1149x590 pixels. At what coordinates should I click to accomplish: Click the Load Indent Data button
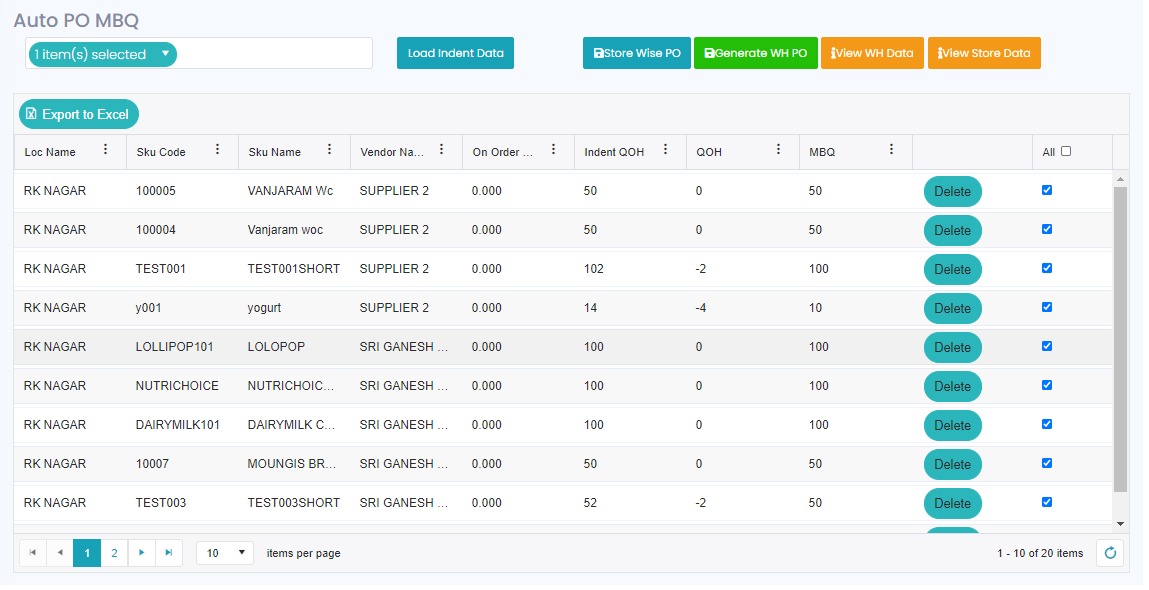(455, 53)
